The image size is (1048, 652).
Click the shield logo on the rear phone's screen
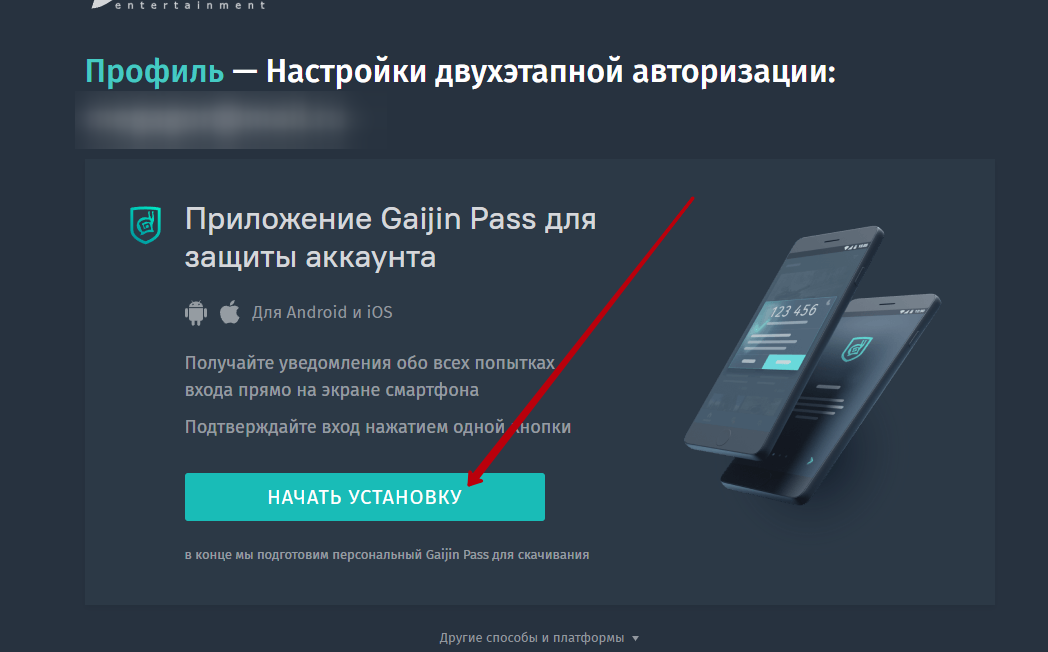click(857, 349)
